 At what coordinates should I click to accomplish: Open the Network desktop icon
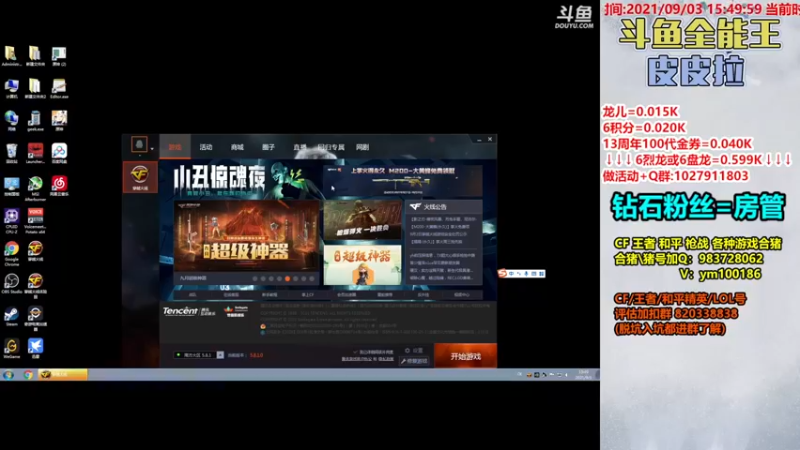click(x=11, y=120)
